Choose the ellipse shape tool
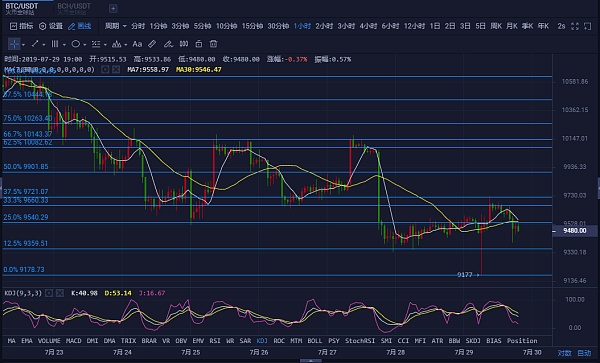Image resolution: width=600 pixels, height=363 pixels. click(x=76, y=44)
